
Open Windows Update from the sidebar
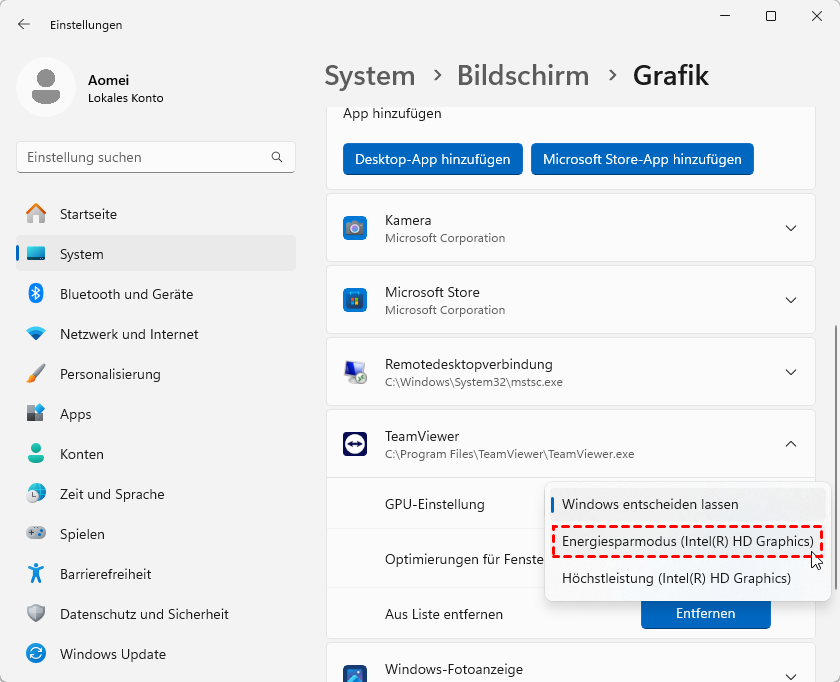[x=112, y=654]
